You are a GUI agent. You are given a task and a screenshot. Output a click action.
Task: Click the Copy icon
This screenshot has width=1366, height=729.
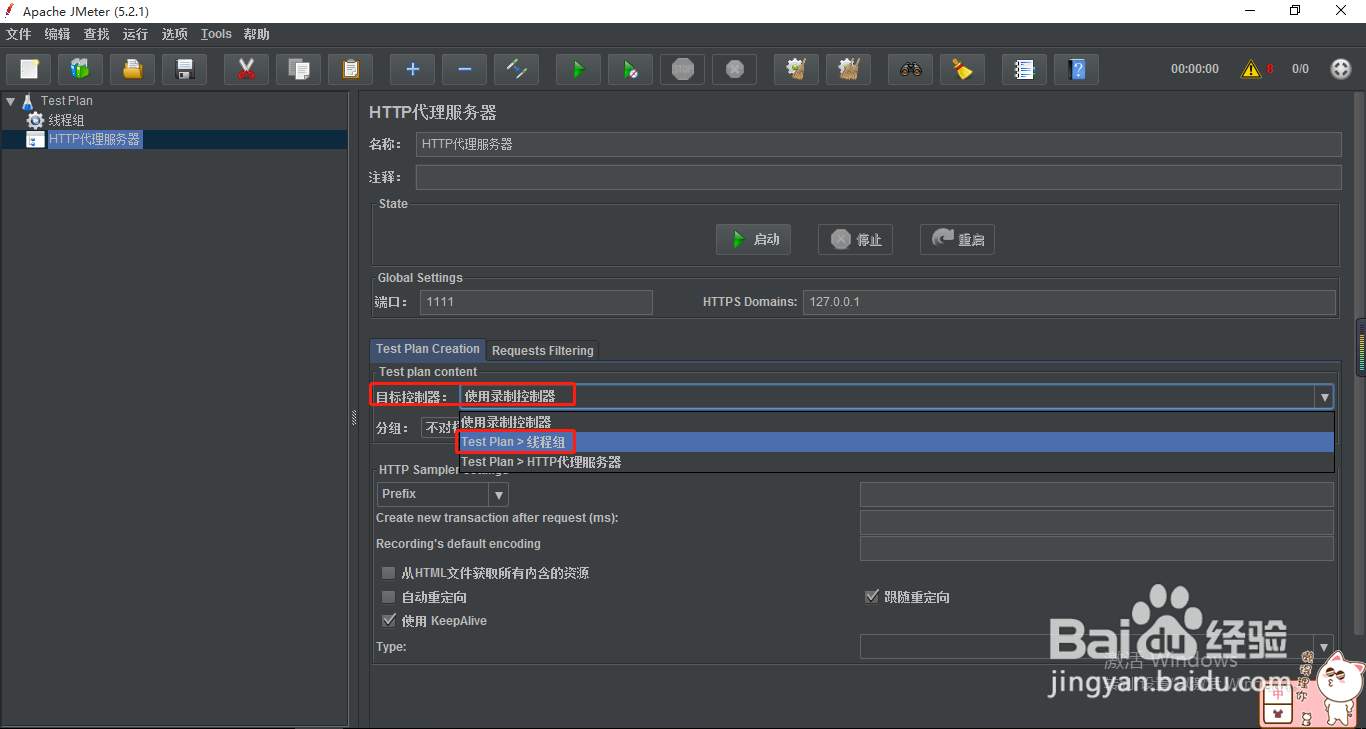(299, 69)
